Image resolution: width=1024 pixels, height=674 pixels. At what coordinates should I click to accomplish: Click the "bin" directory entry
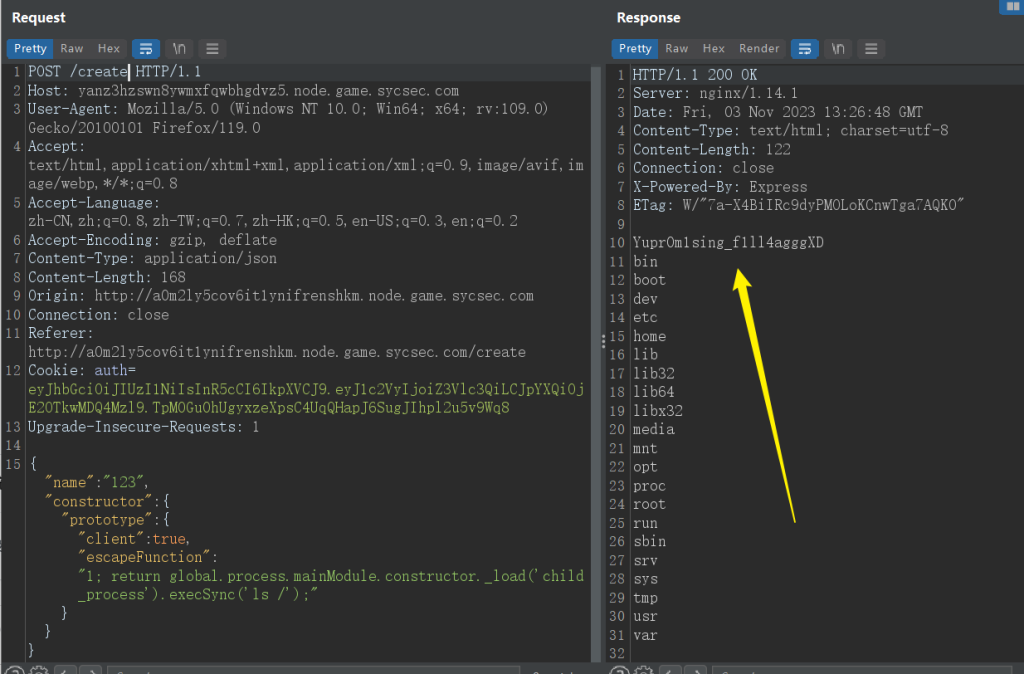click(645, 262)
